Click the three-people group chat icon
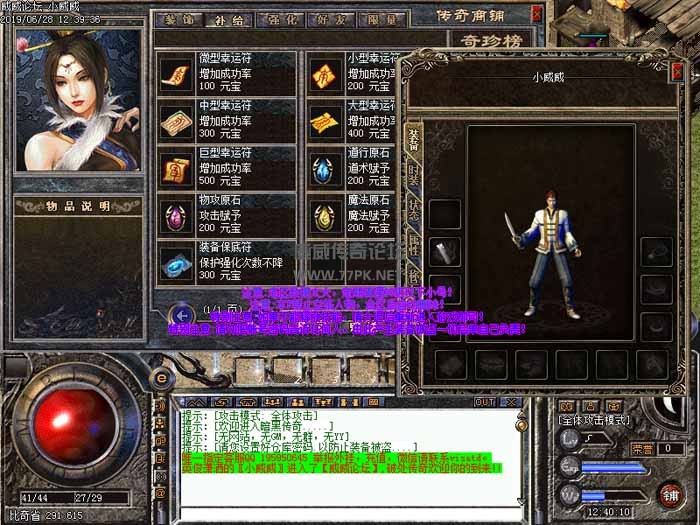Image resolution: width=700 pixels, height=525 pixels. [272, 402]
